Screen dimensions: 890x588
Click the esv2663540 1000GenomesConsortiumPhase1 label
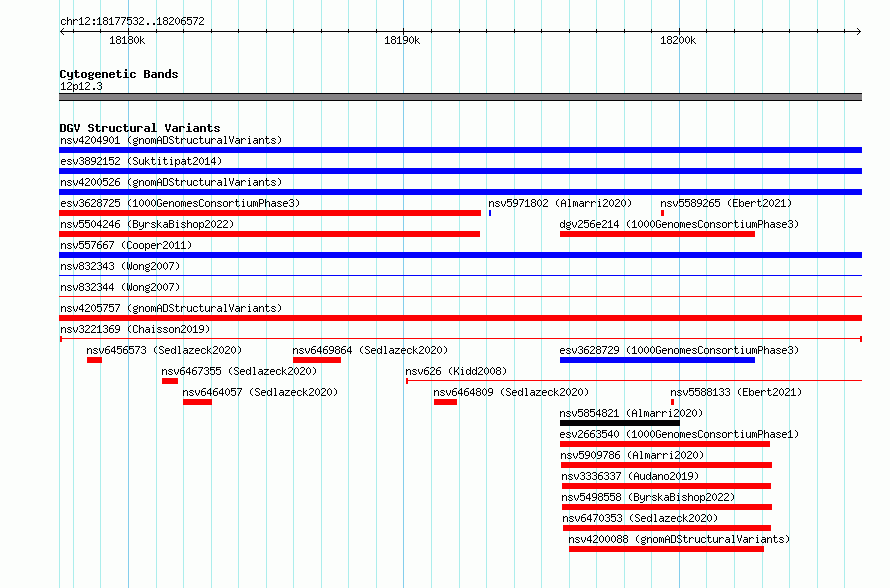coord(679,434)
